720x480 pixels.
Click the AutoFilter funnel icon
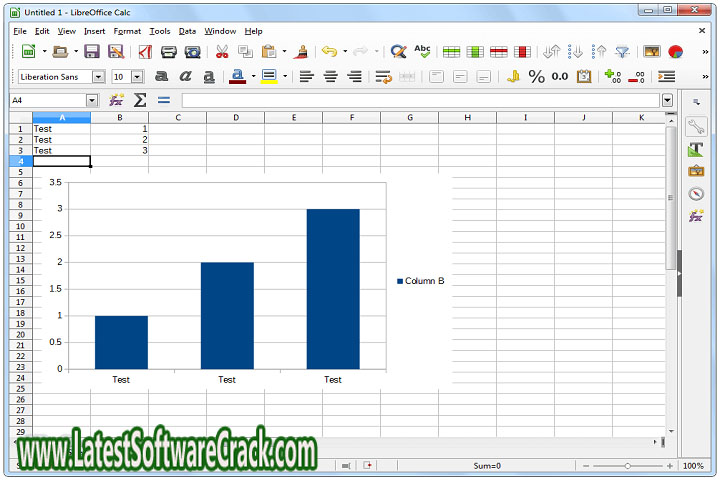click(x=622, y=51)
